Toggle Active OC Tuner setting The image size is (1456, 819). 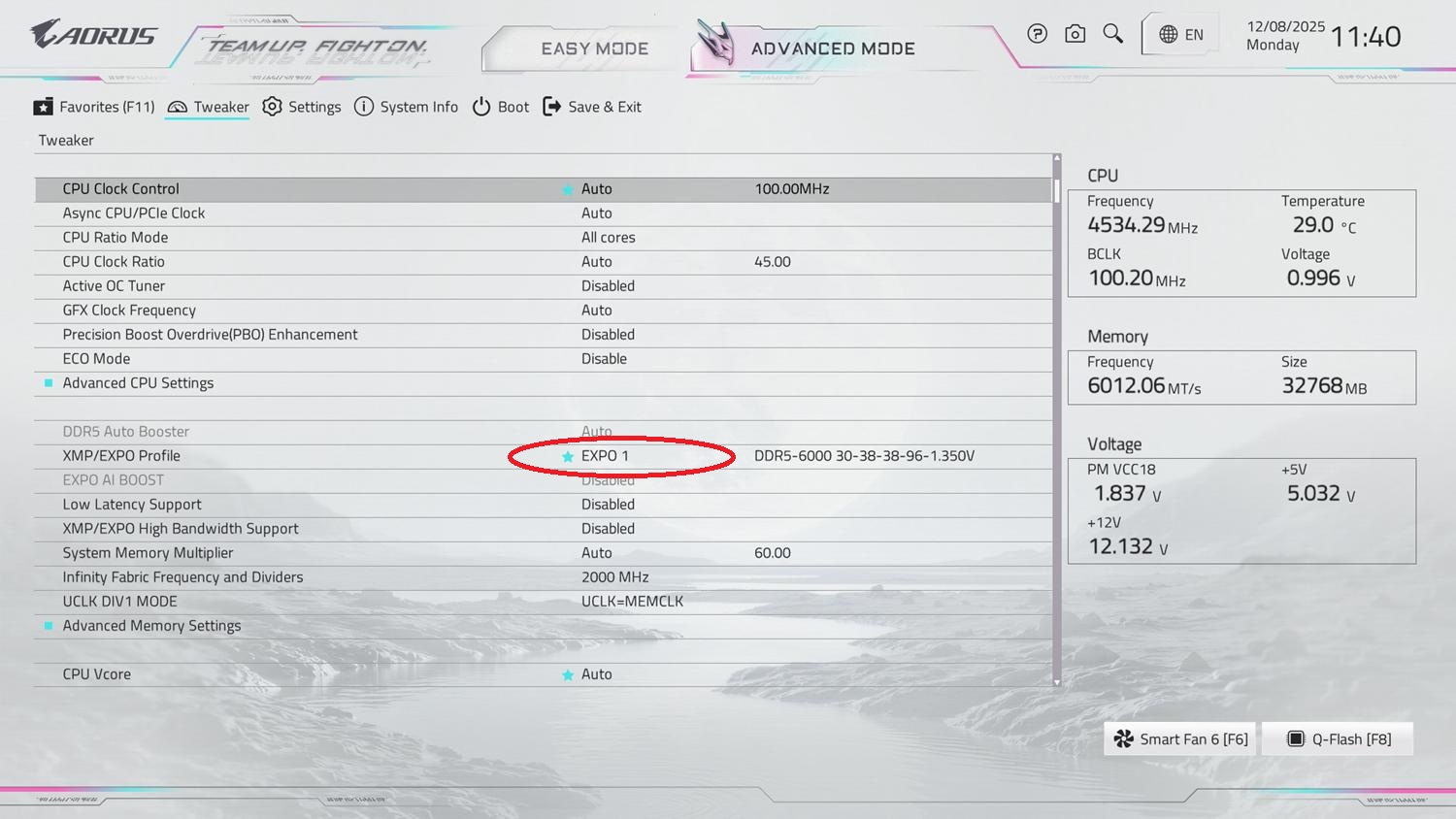[x=608, y=286]
